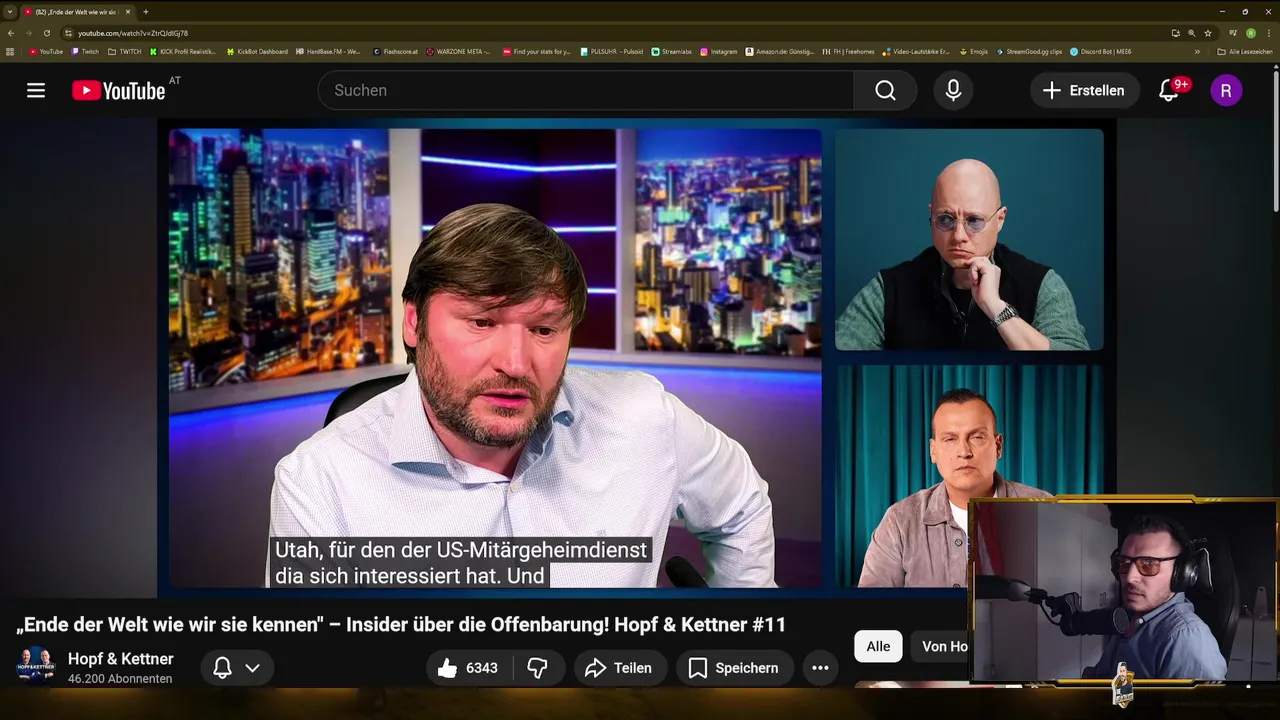Open the notifications bell with 9+ badge

1168,90
